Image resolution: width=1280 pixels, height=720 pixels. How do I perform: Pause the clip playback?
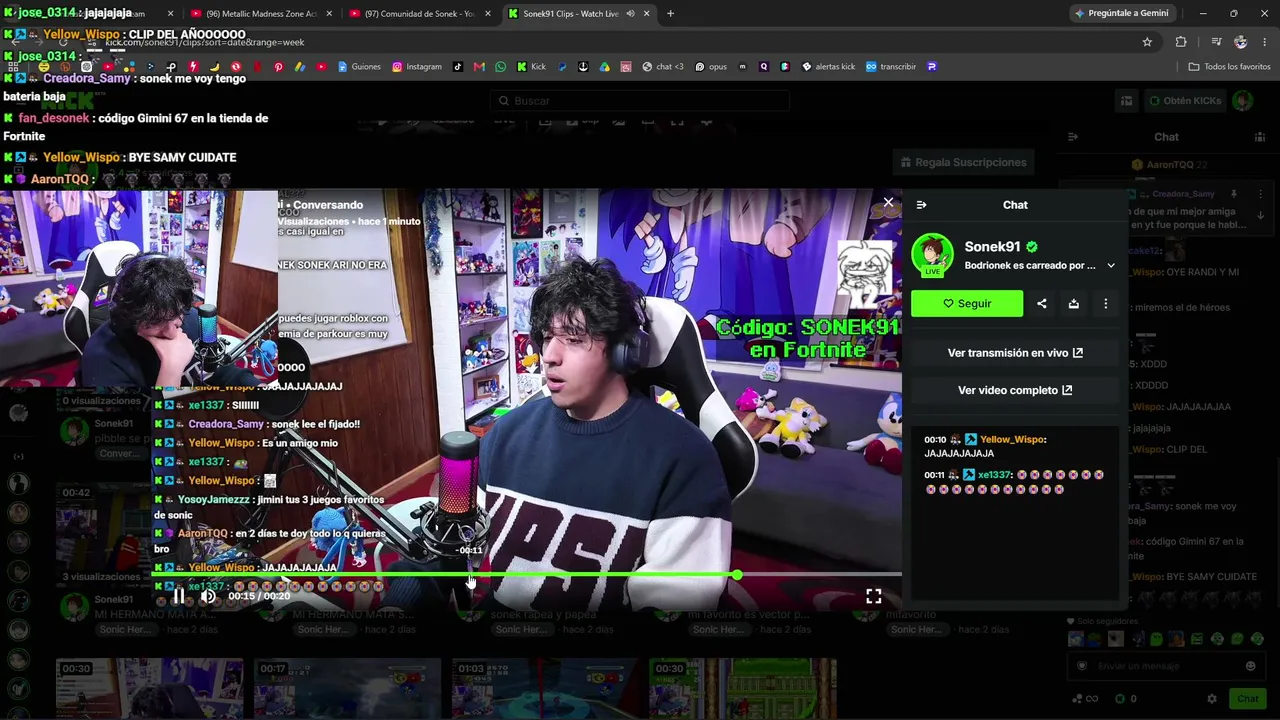pyautogui.click(x=179, y=596)
